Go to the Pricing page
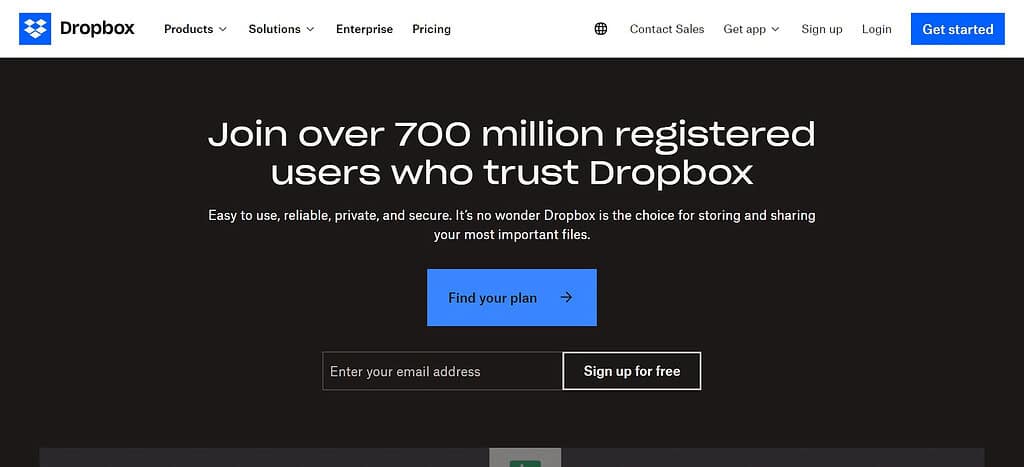1024x467 pixels. pos(432,29)
